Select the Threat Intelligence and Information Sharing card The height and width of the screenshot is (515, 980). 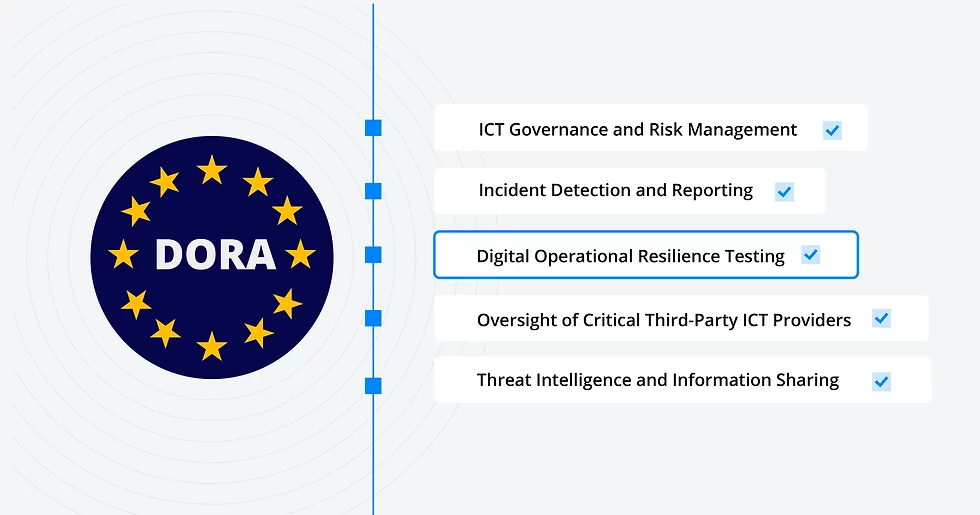pos(682,379)
